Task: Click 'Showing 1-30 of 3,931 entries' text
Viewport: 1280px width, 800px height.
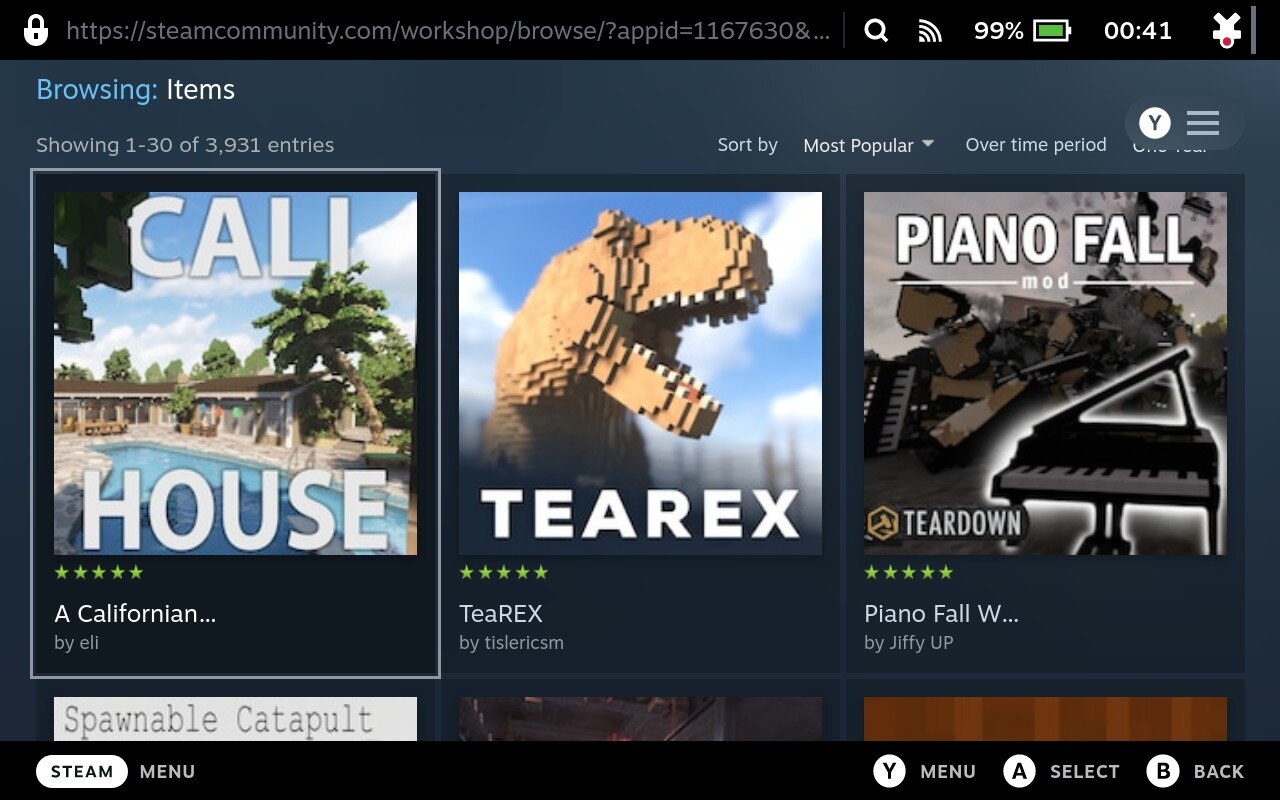Action: (x=185, y=145)
